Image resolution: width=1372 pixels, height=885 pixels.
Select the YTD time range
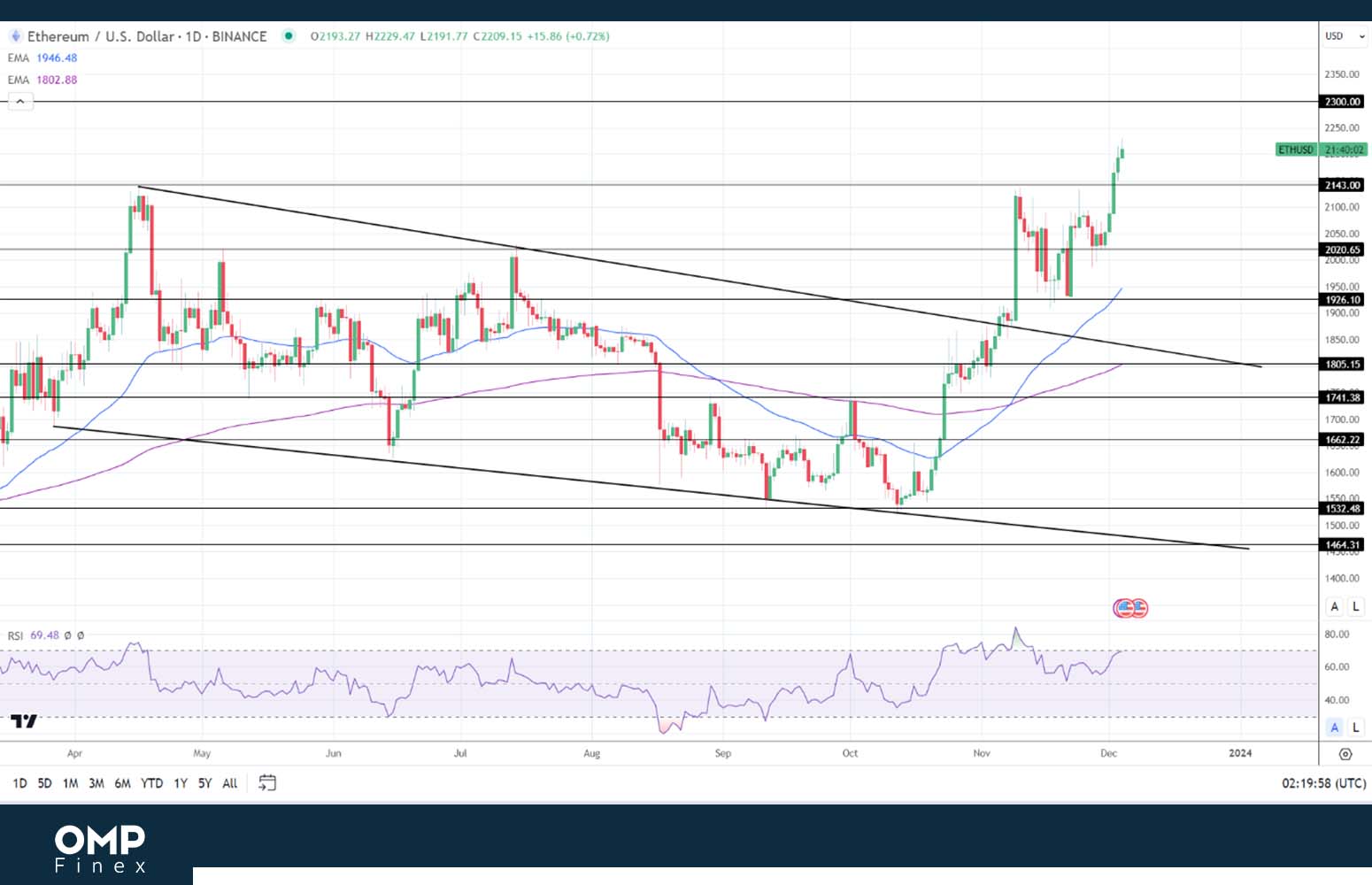tap(151, 783)
